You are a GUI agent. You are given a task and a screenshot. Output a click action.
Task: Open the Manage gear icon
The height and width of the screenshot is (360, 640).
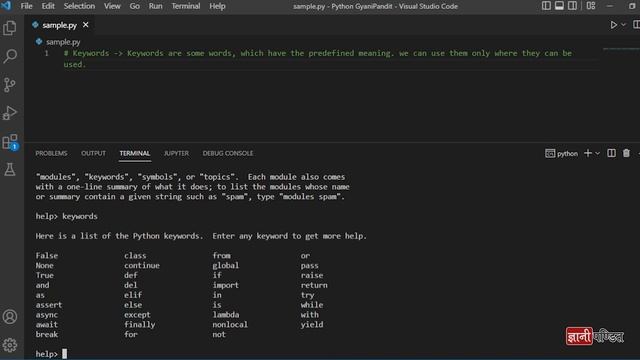click(10, 345)
